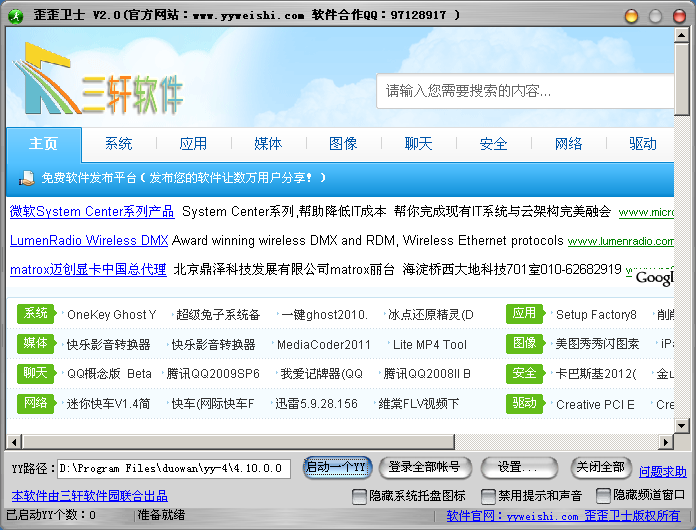Click the green 应用 category tag

(x=525, y=313)
